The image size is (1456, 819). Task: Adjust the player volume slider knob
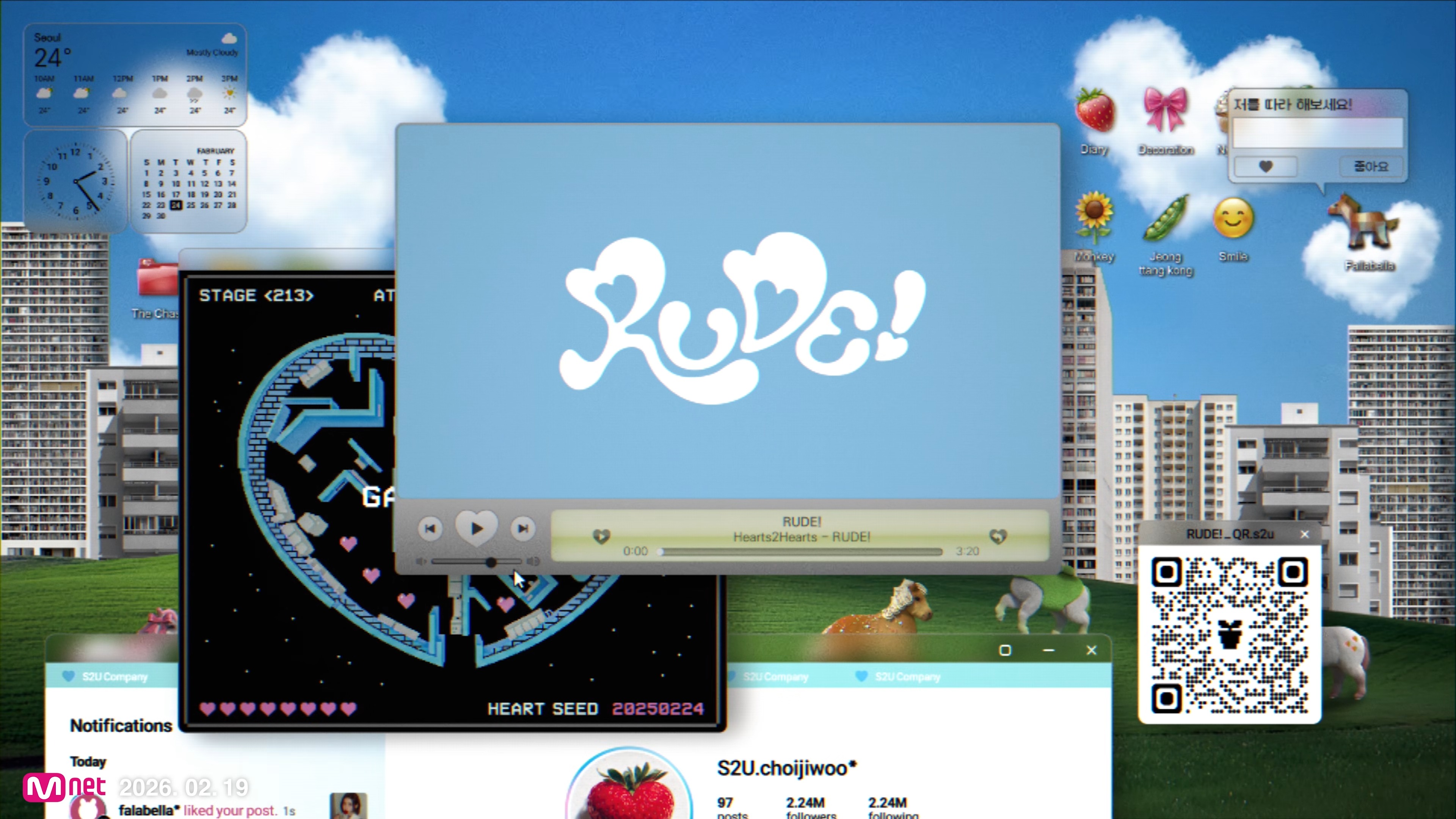pos(491,562)
